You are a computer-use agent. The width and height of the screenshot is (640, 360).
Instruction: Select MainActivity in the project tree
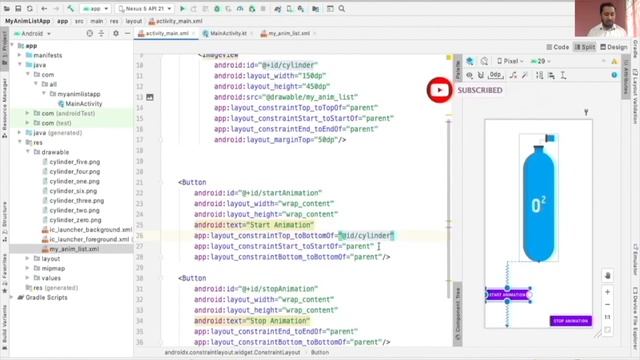80,104
